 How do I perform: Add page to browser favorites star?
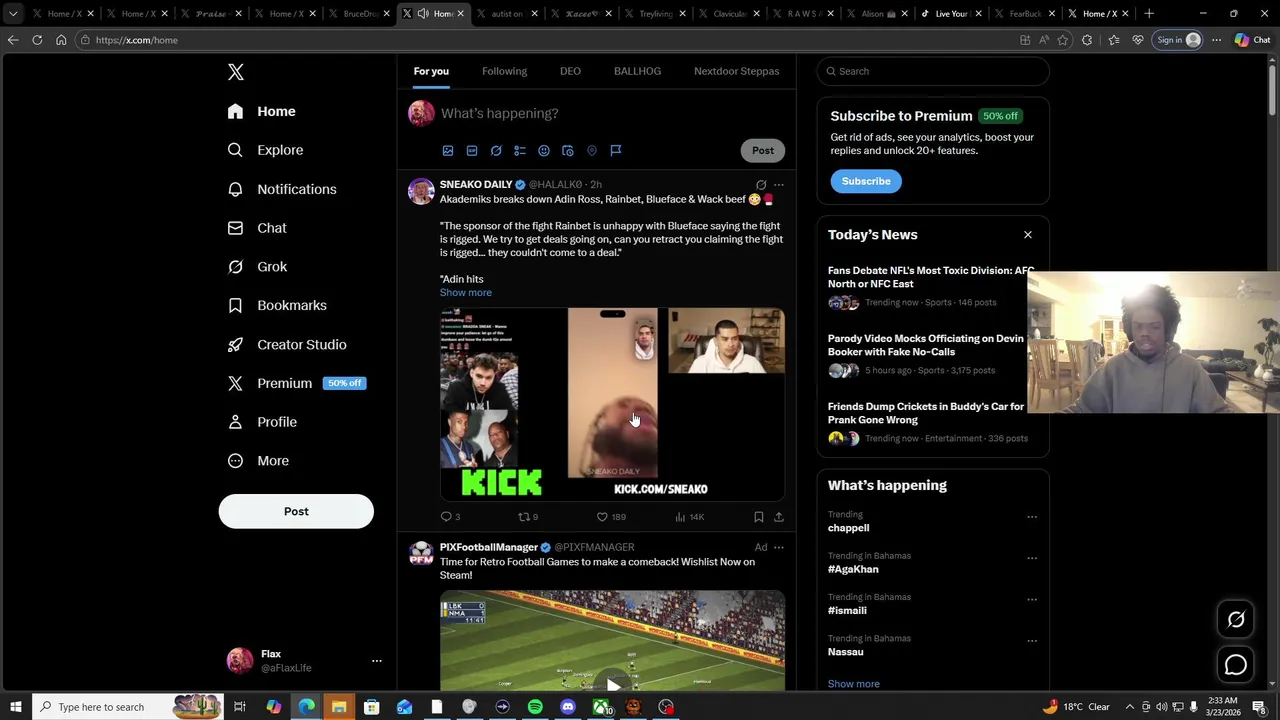pyautogui.click(x=1063, y=40)
